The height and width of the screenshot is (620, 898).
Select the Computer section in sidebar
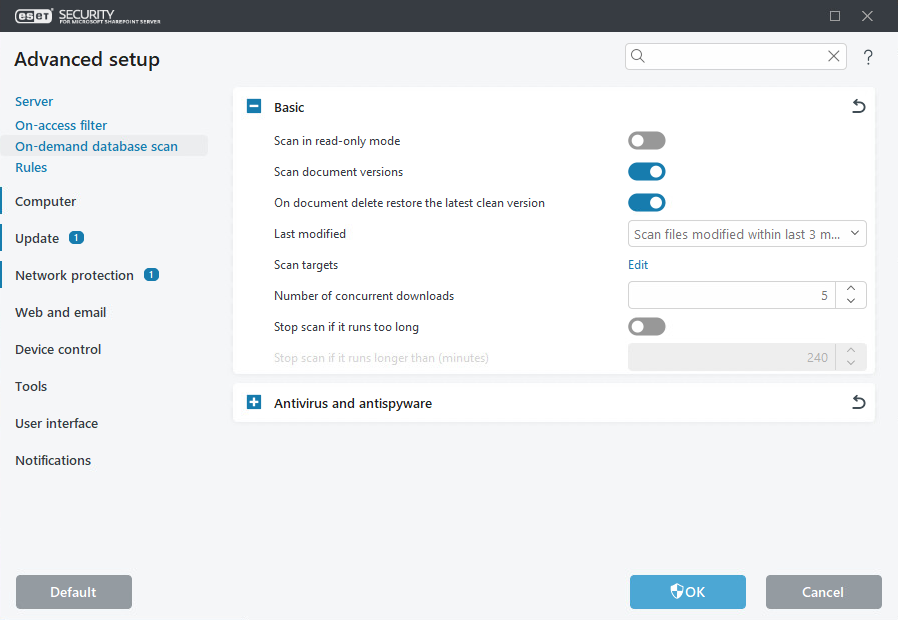point(45,201)
